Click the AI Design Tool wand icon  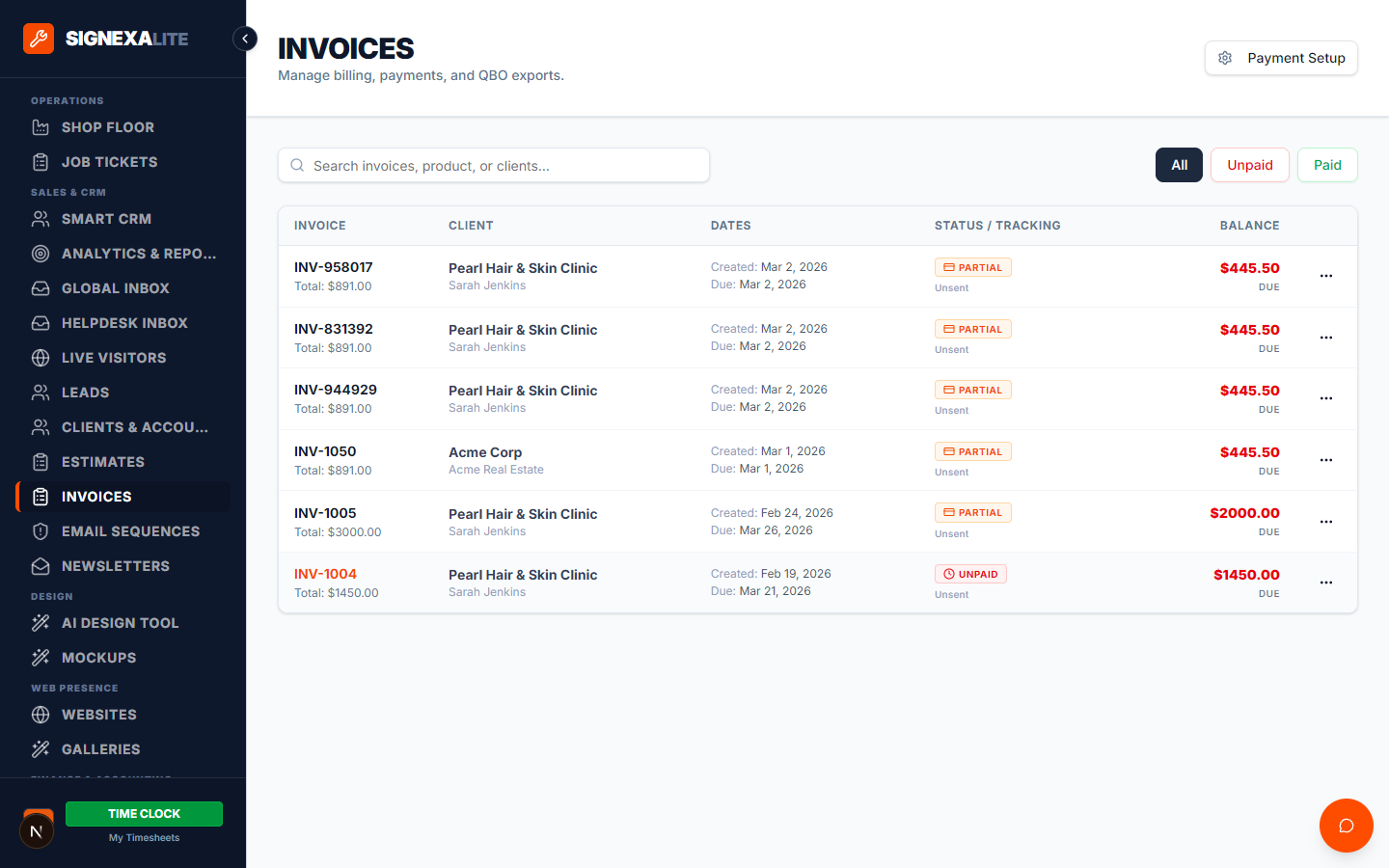pyautogui.click(x=41, y=623)
